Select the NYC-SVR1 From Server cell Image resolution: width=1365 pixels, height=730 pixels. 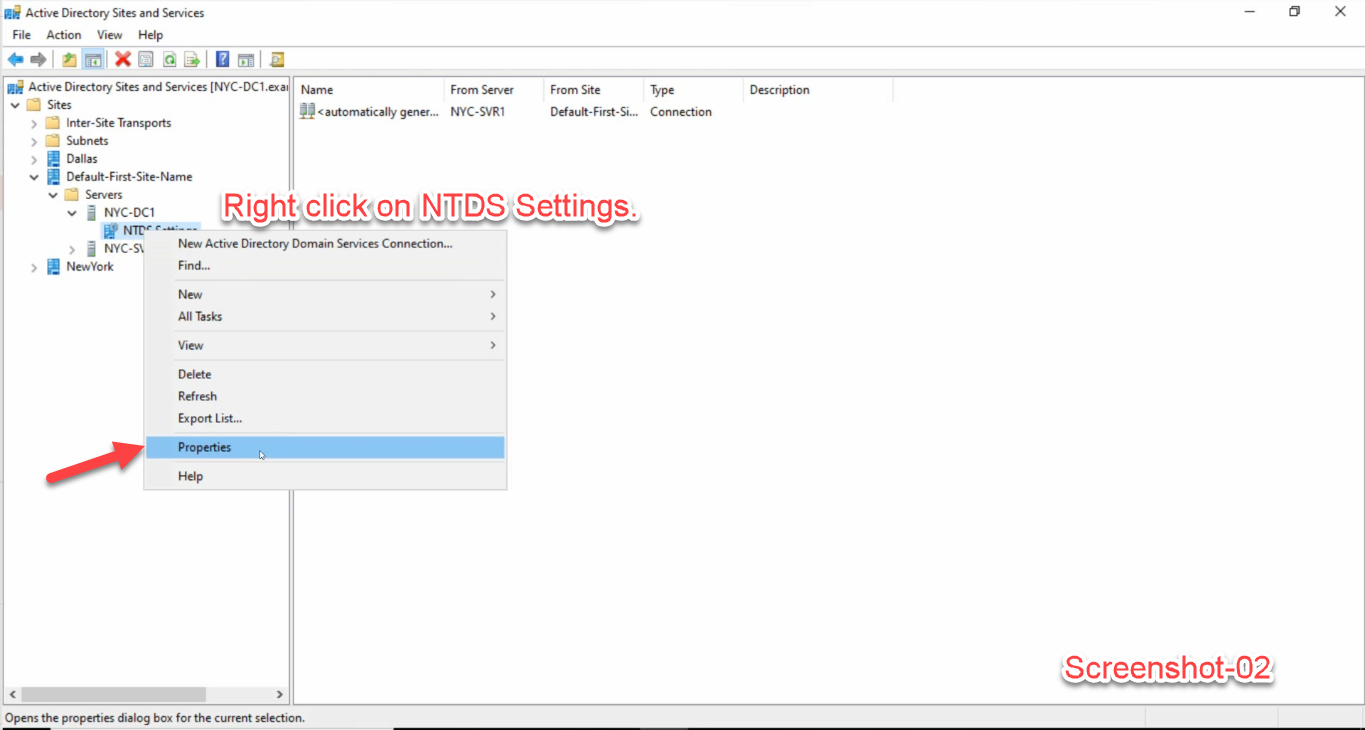[x=478, y=112]
